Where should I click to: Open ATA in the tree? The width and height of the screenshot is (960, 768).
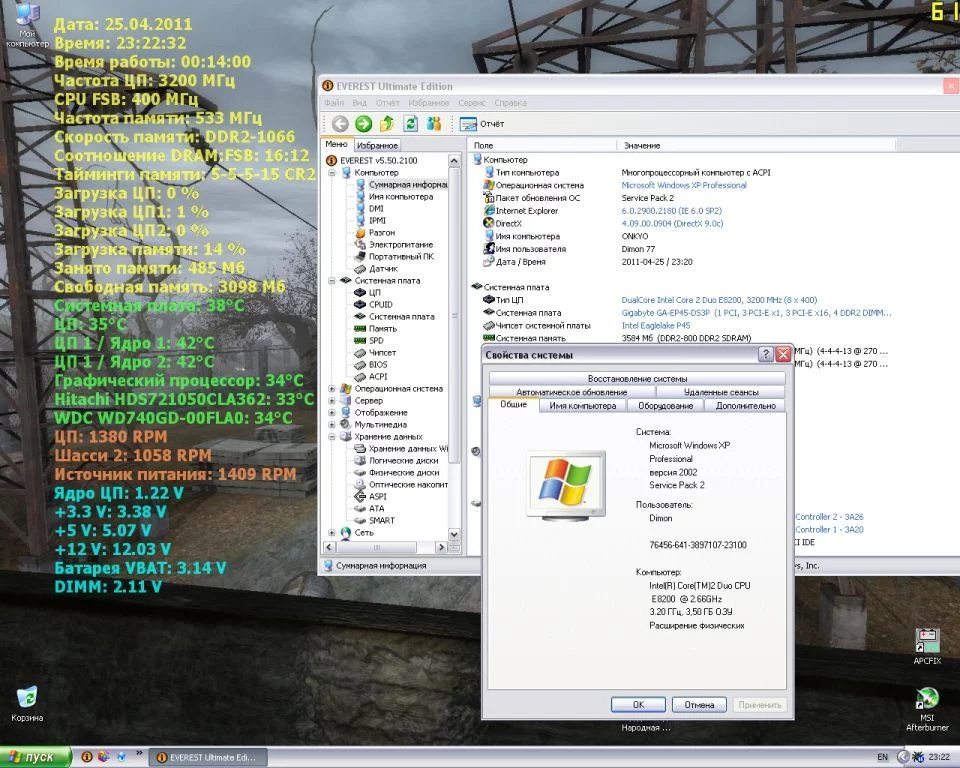[377, 508]
